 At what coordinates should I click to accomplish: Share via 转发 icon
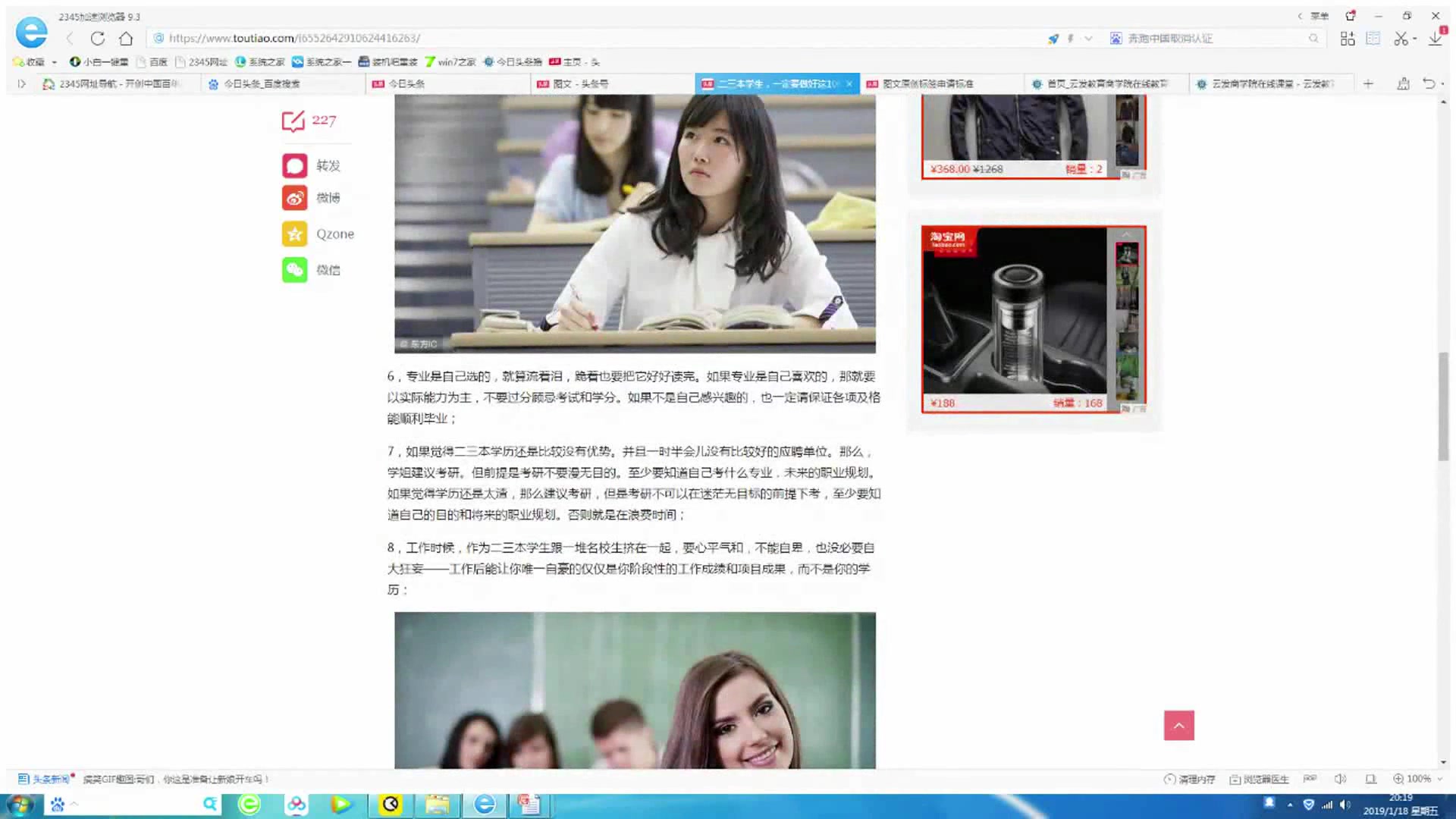tap(295, 165)
